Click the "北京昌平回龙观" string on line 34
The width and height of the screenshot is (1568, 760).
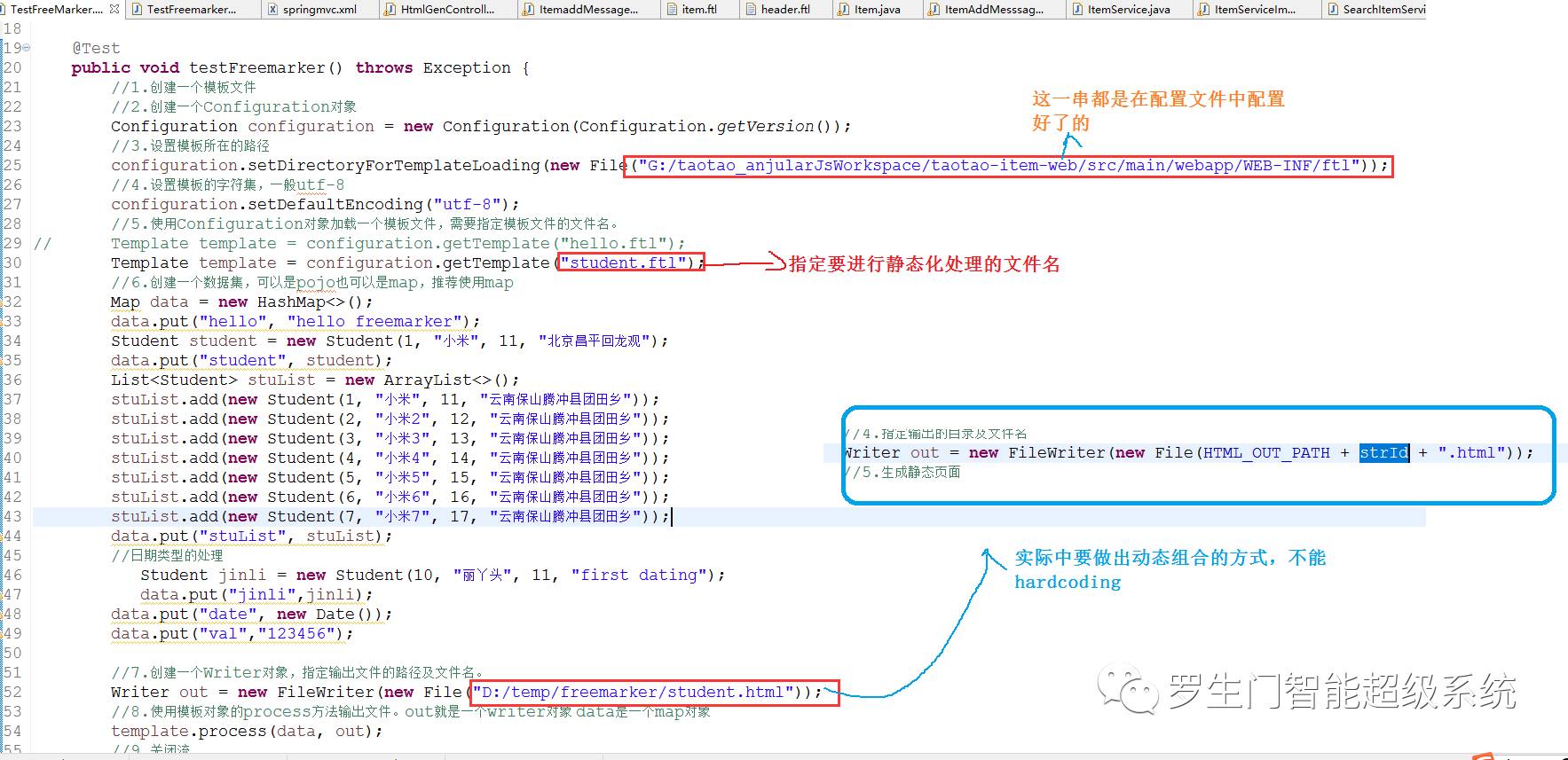pos(594,341)
